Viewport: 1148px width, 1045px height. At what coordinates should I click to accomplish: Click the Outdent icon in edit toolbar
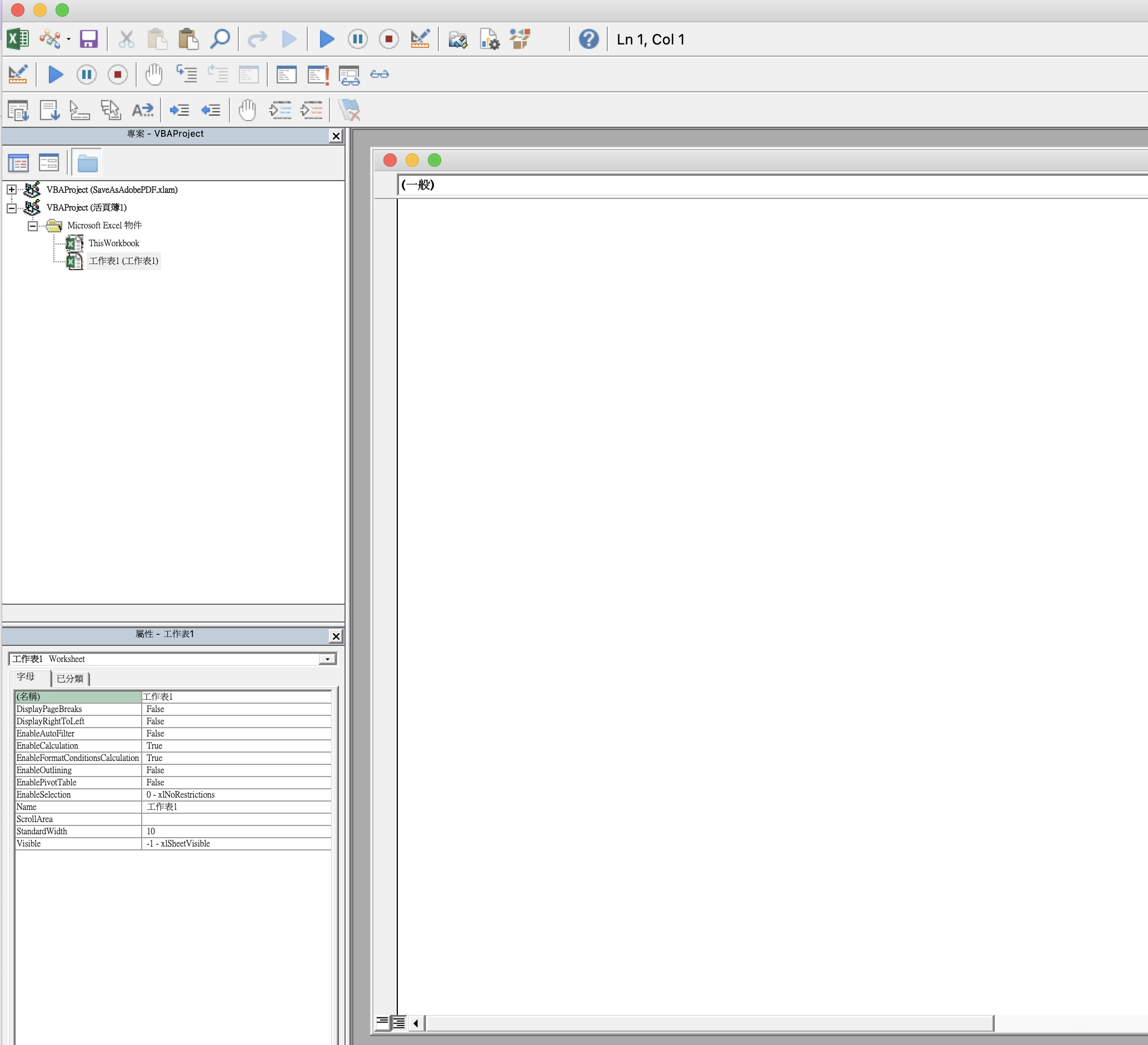211,110
